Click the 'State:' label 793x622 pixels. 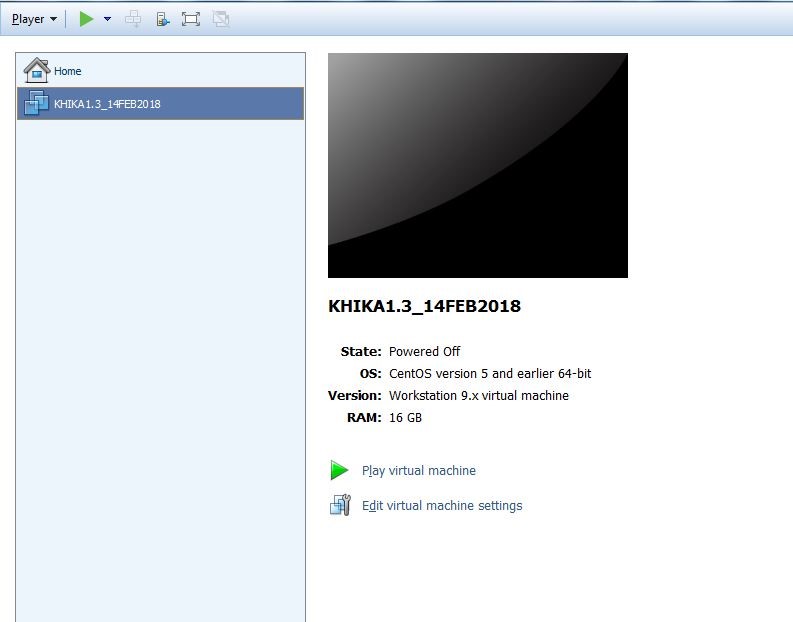point(361,351)
